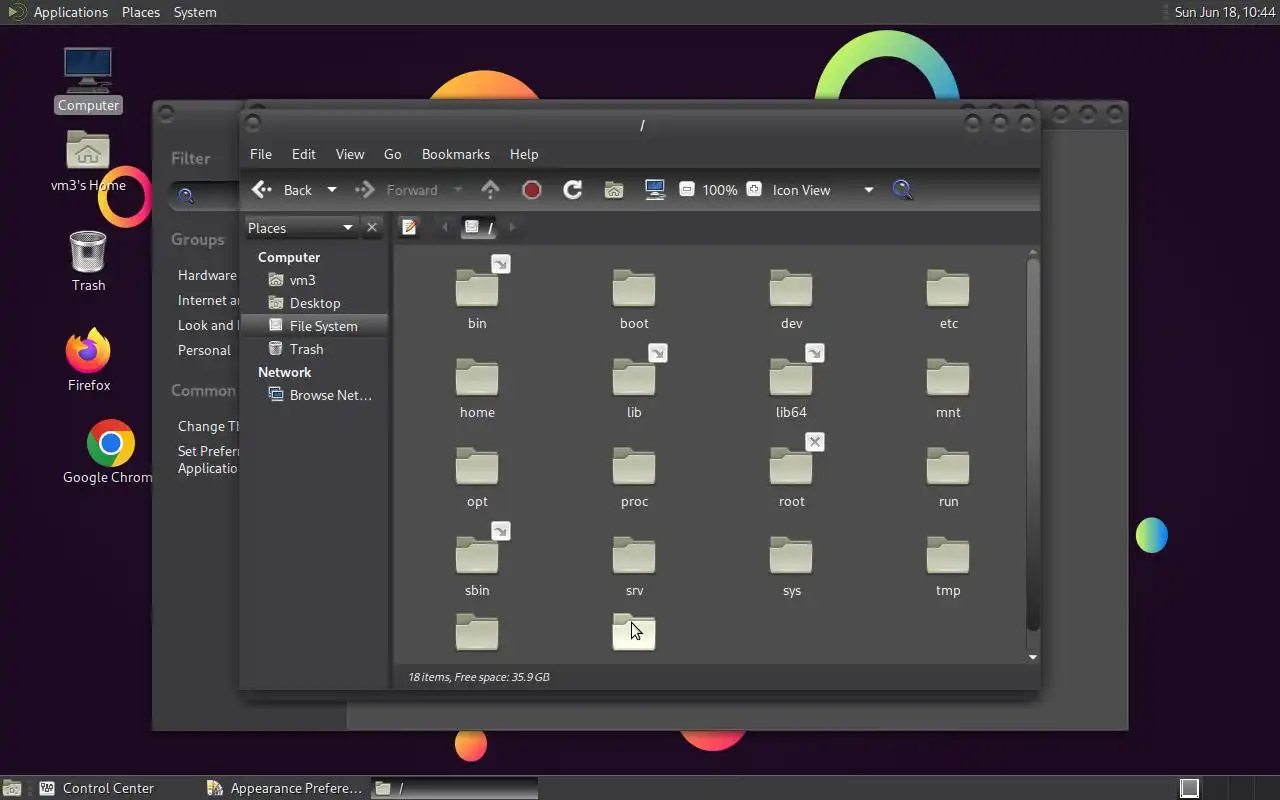Close the Places side pane
1280x800 pixels.
[x=372, y=228]
